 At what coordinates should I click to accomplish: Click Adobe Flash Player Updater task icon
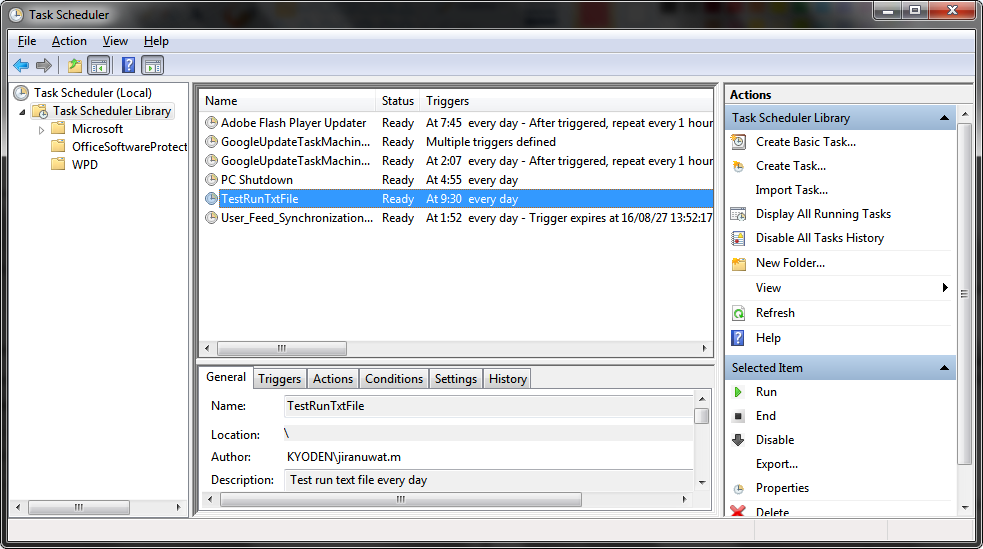tap(212, 123)
